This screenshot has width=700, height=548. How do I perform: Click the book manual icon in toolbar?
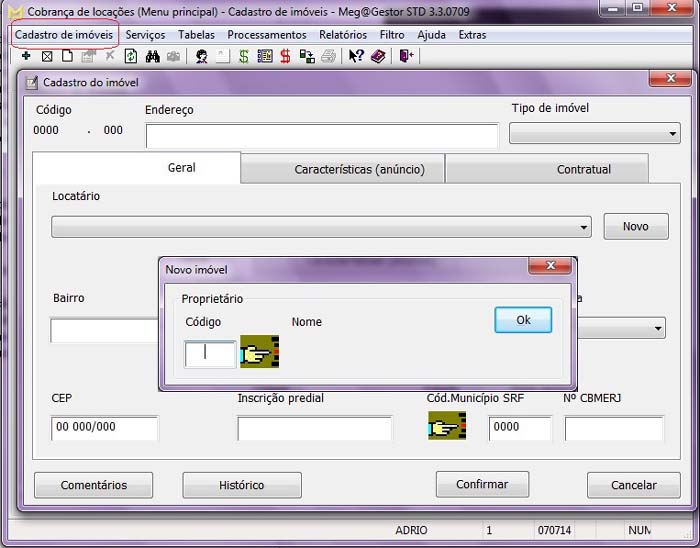point(378,57)
